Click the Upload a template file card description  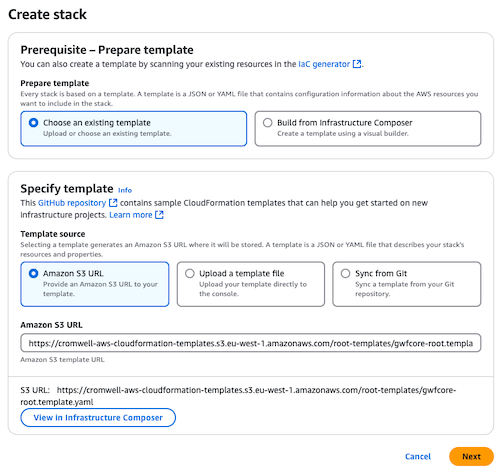click(x=253, y=289)
